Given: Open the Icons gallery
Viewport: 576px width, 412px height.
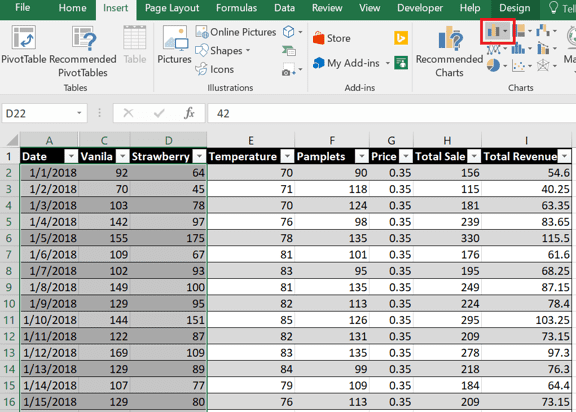Looking at the screenshot, I should pos(215,69).
